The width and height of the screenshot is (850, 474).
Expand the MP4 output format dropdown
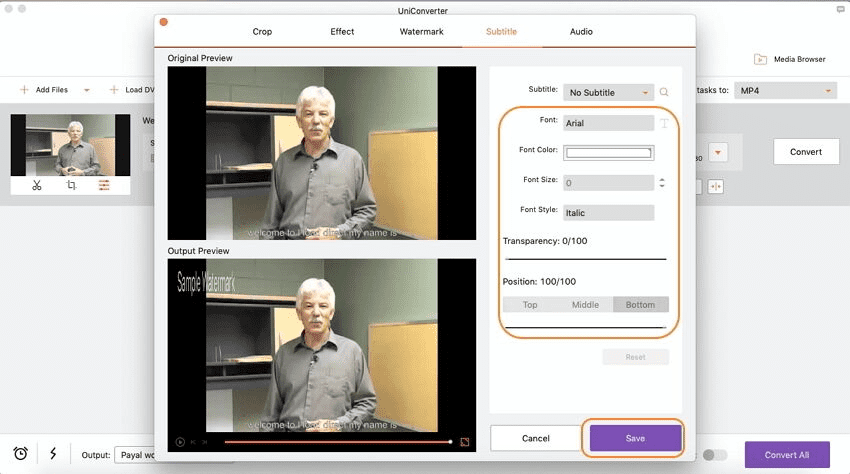coord(785,90)
